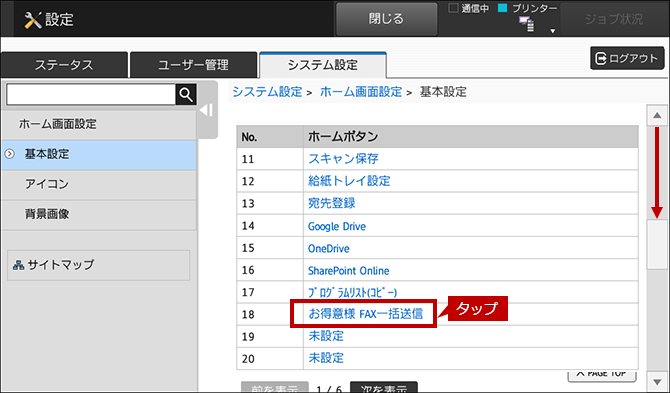Click the サイトマップ button

pyautogui.click(x=99, y=265)
